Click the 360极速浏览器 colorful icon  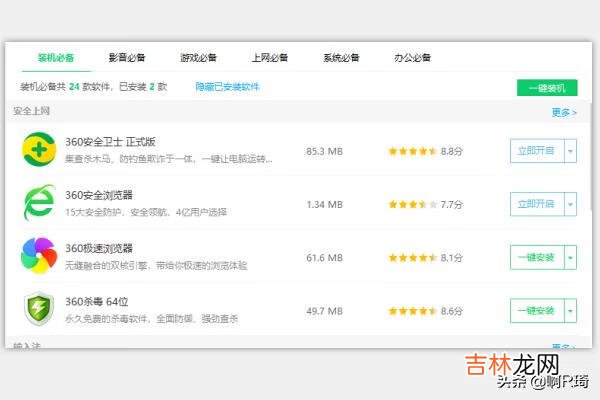(x=39, y=256)
